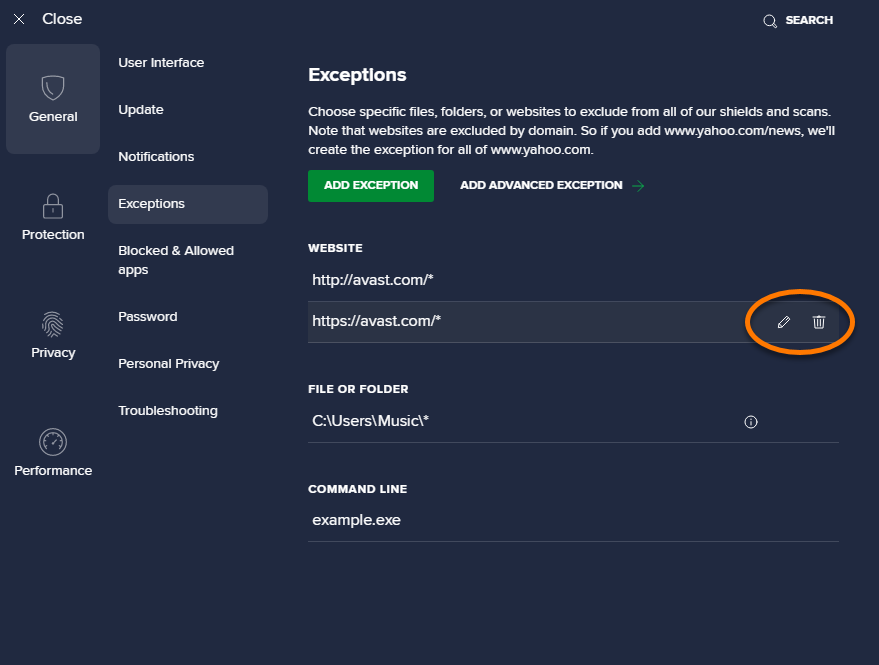Open the Performance gauge section
Image resolution: width=879 pixels, height=665 pixels.
53,453
